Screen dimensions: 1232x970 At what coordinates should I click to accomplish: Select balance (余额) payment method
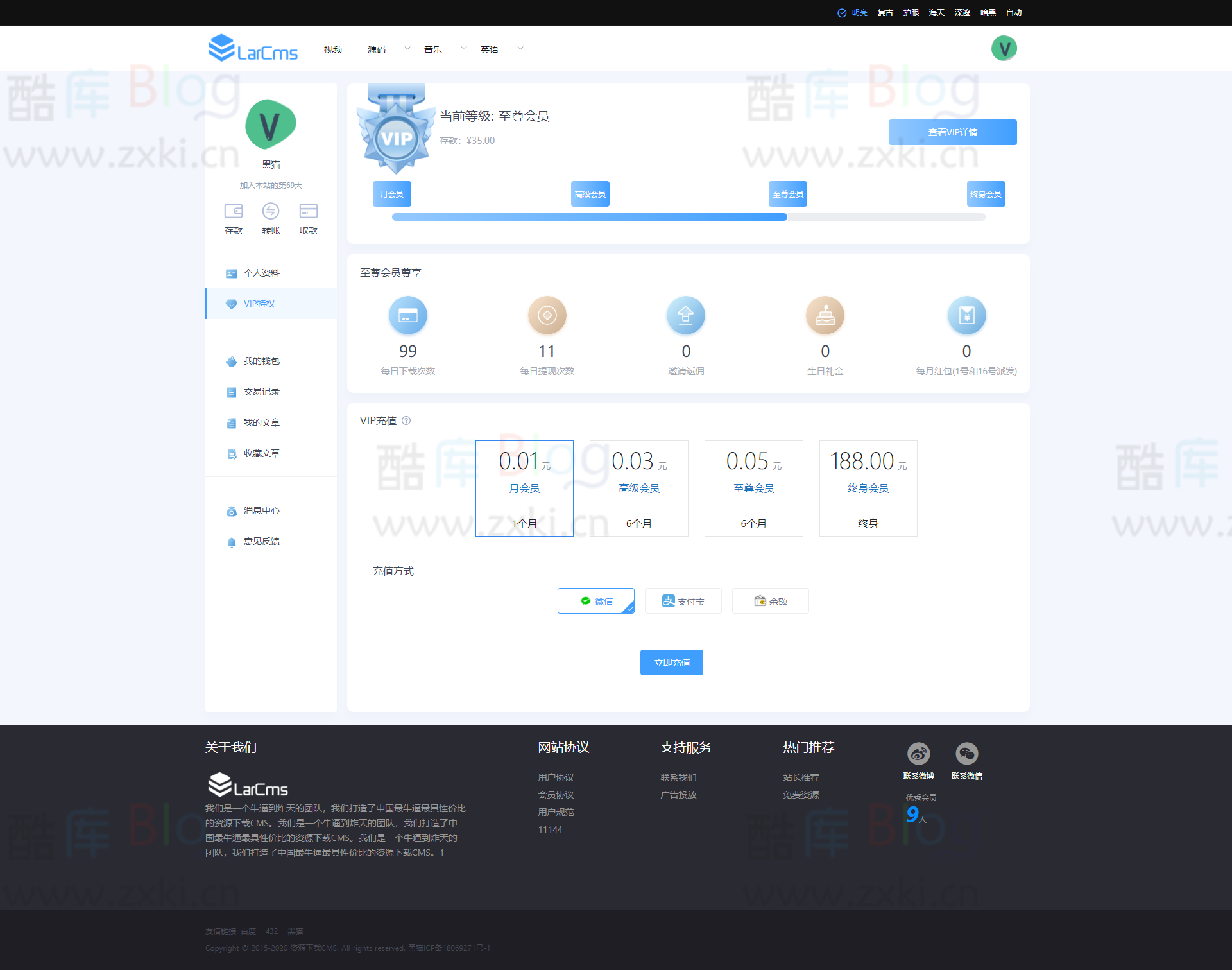(771, 602)
